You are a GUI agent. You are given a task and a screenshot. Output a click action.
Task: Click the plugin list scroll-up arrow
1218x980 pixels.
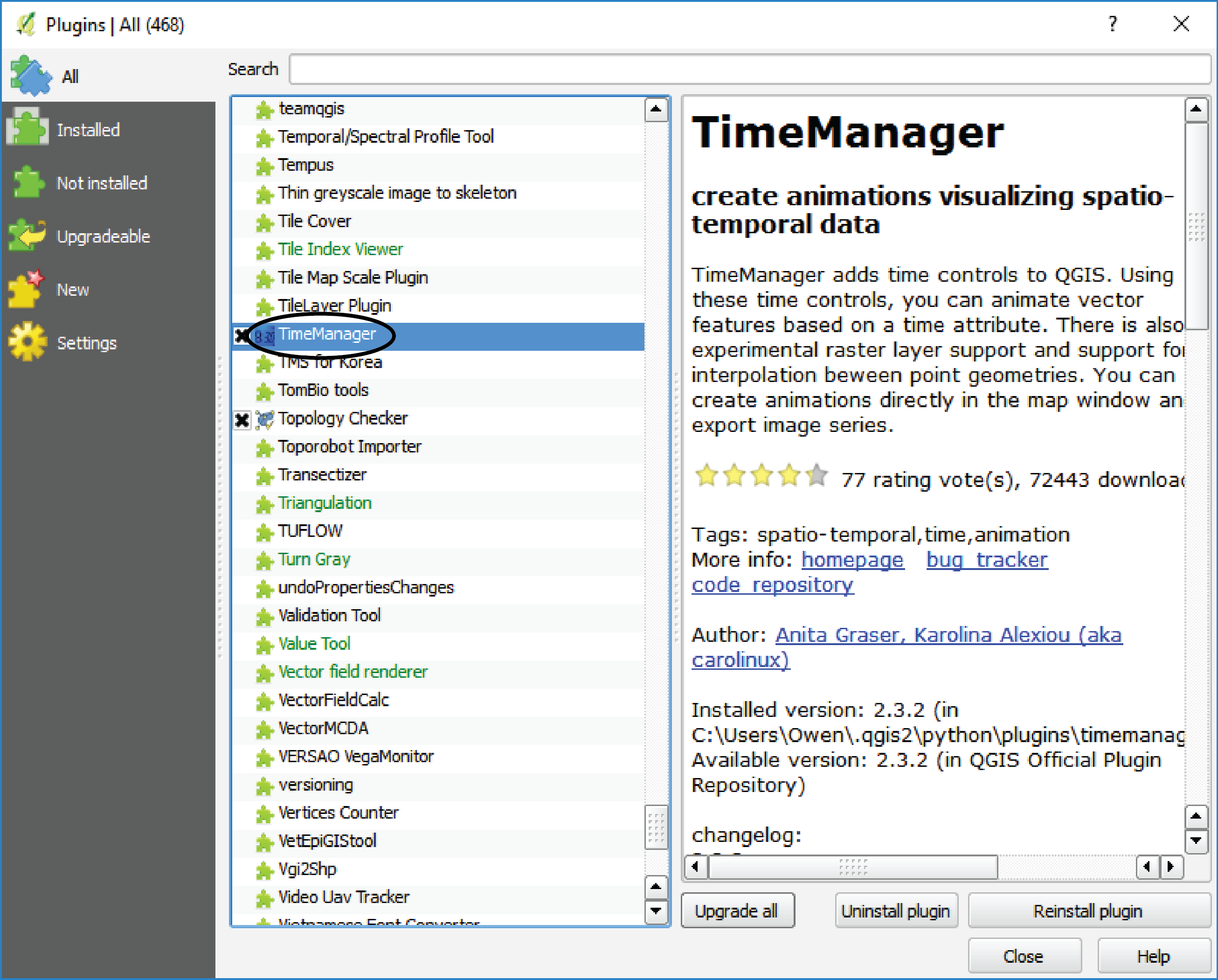tap(656, 109)
